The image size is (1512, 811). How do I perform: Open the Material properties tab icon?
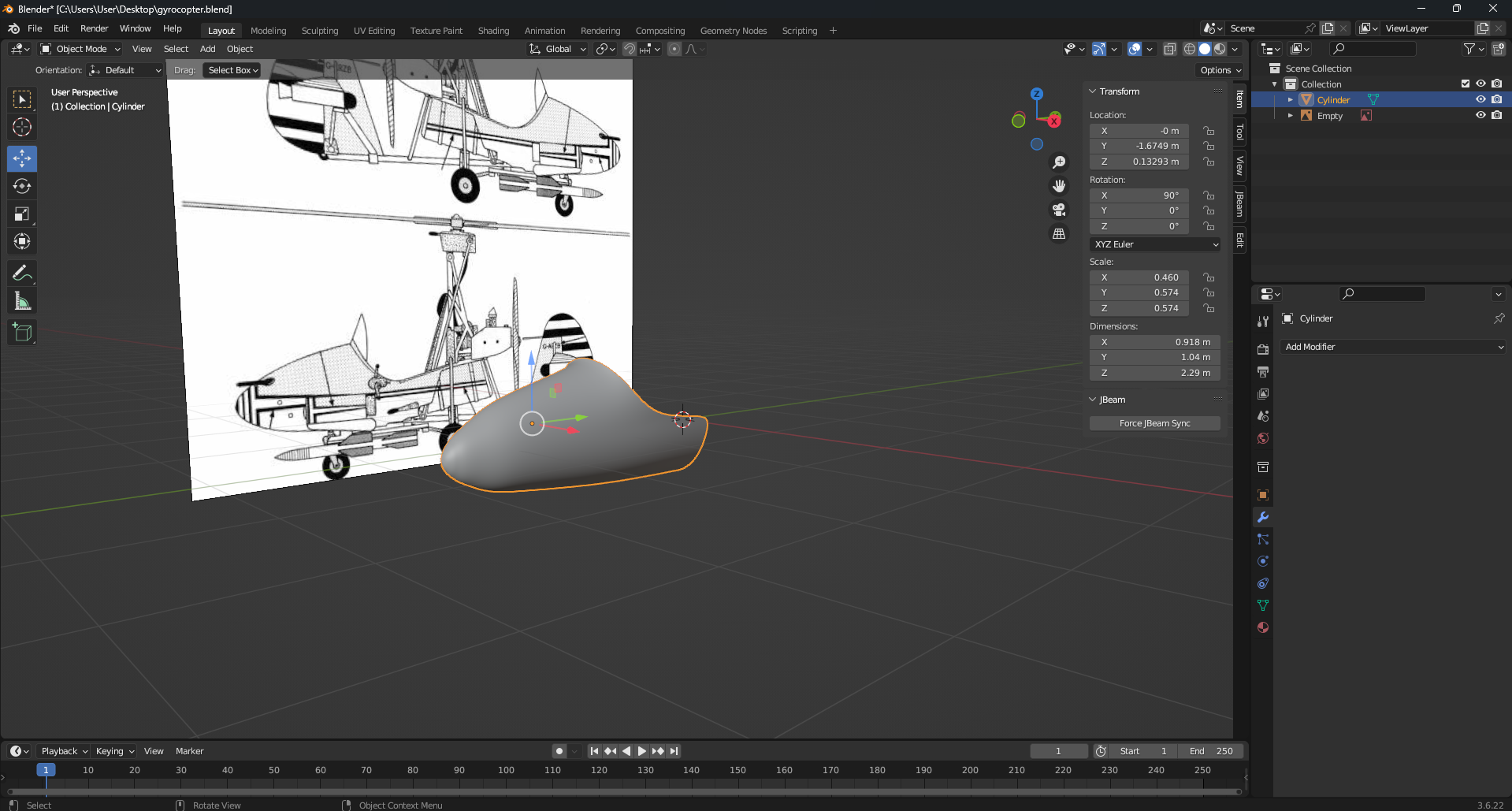[1263, 627]
